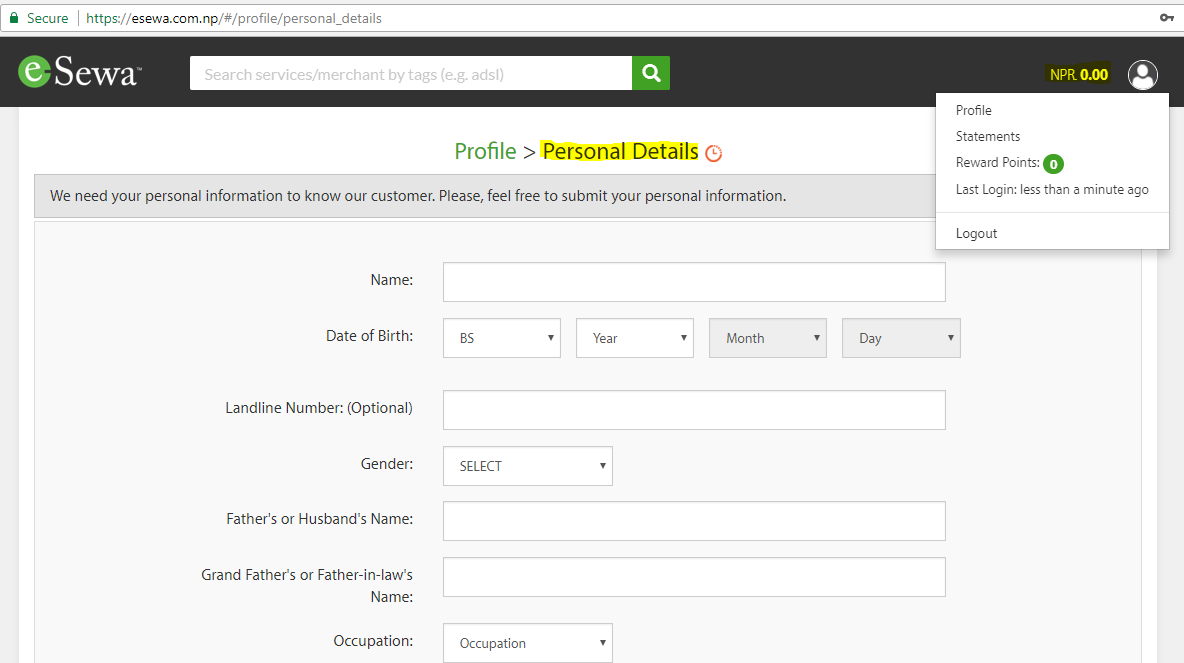This screenshot has height=663, width=1184.
Task: Open the Day dropdown
Action: point(900,337)
